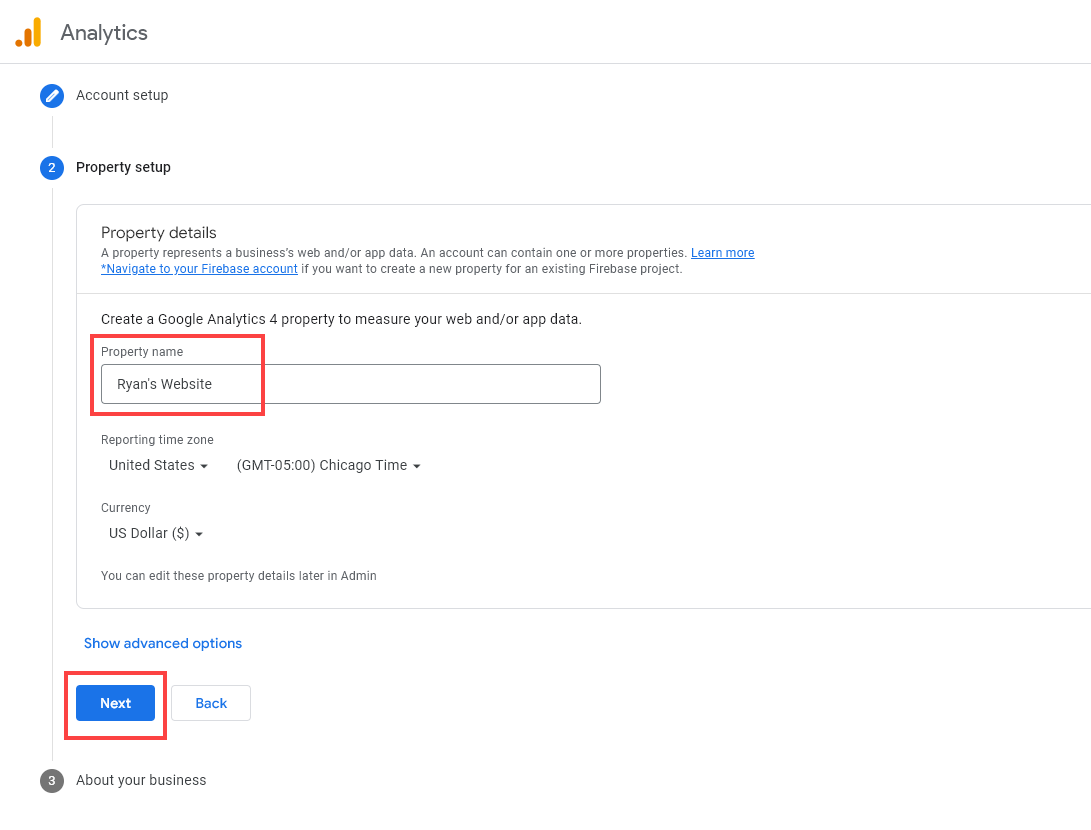Click the Google Analytics logo icon
Viewport: 1091px width, 830px height.
(x=28, y=32)
